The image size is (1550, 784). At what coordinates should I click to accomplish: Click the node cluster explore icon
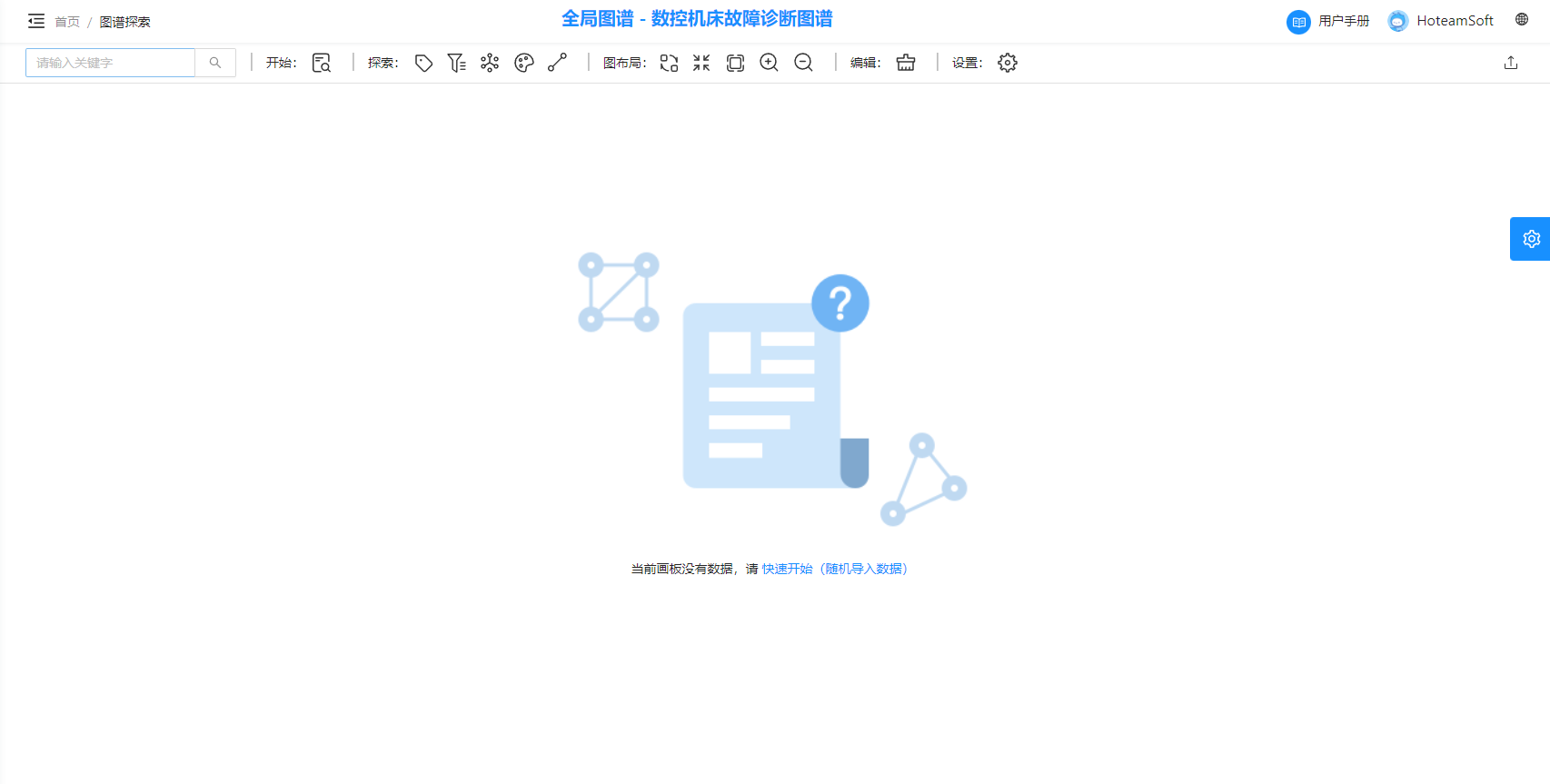490,63
